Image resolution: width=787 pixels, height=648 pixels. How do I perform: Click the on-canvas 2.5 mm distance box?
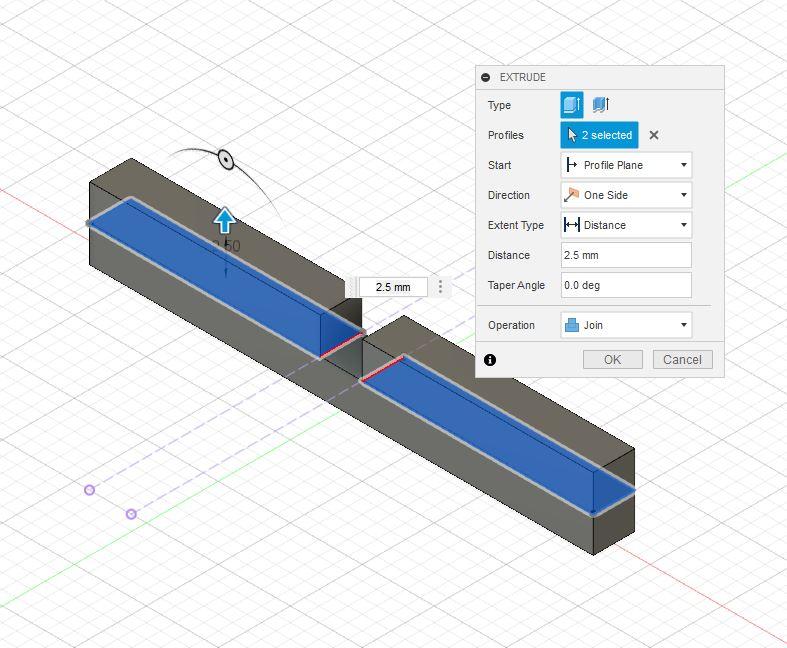(x=393, y=287)
